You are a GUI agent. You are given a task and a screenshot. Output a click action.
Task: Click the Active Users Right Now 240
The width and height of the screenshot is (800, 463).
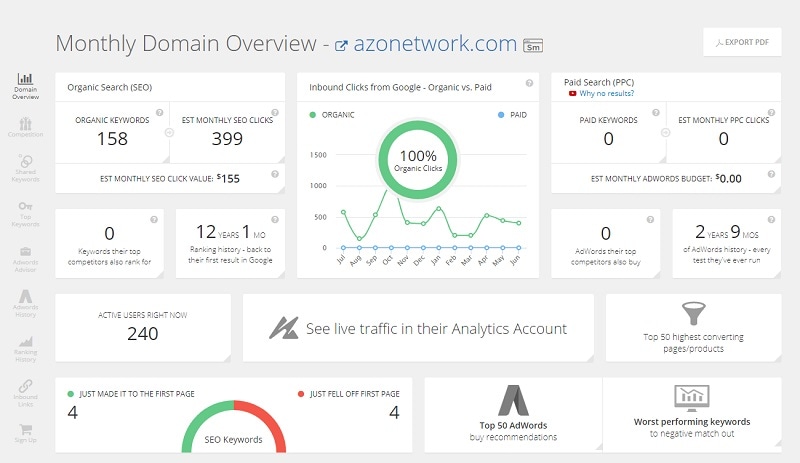[143, 334]
